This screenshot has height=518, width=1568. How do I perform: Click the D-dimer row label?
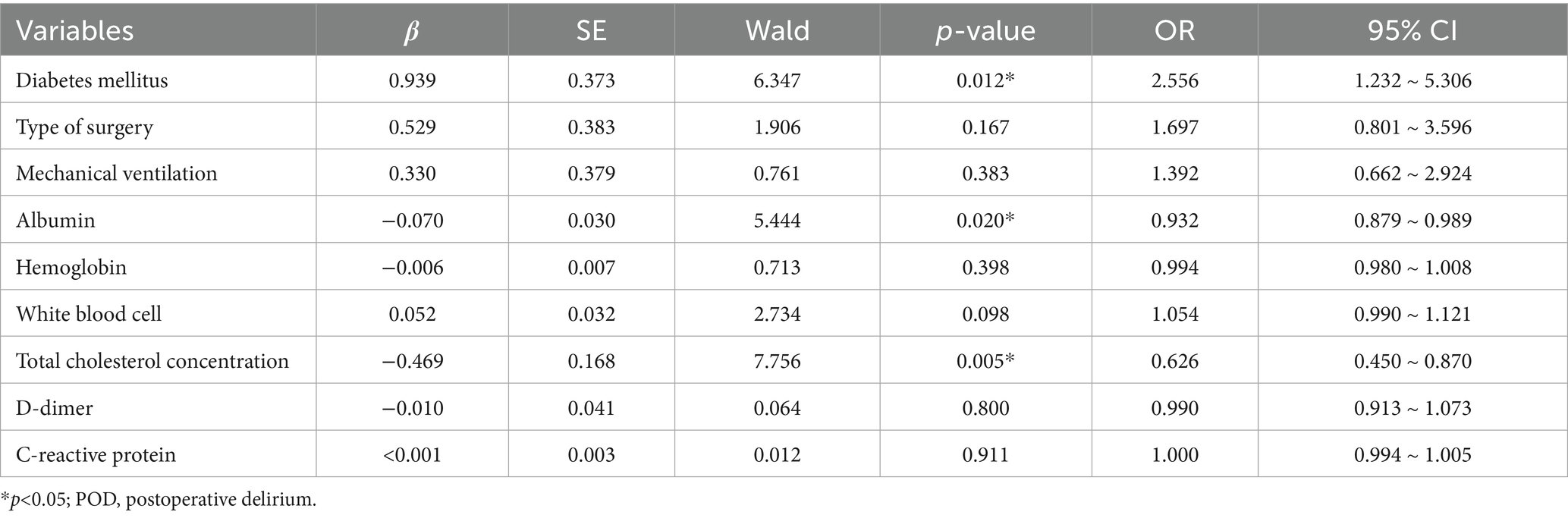(x=55, y=408)
